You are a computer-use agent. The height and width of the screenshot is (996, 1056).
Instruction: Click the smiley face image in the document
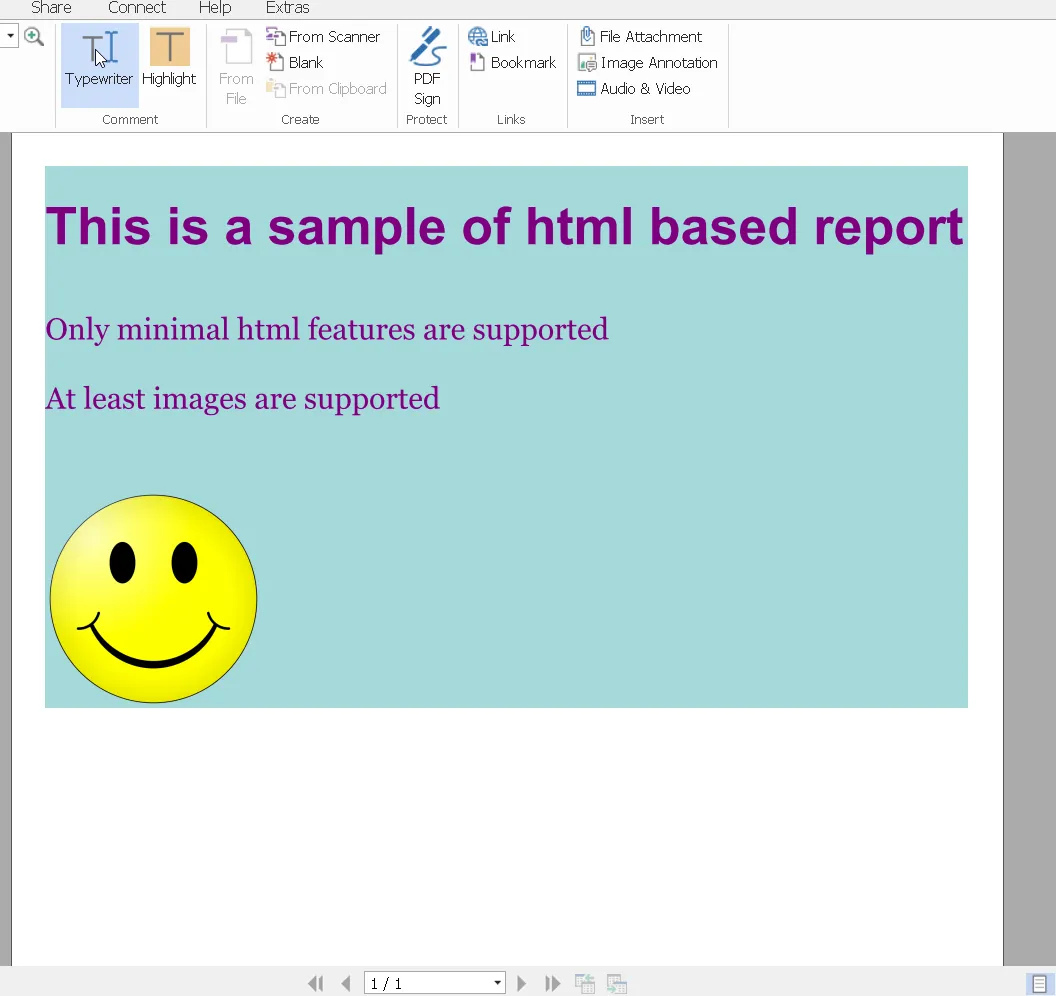click(154, 599)
